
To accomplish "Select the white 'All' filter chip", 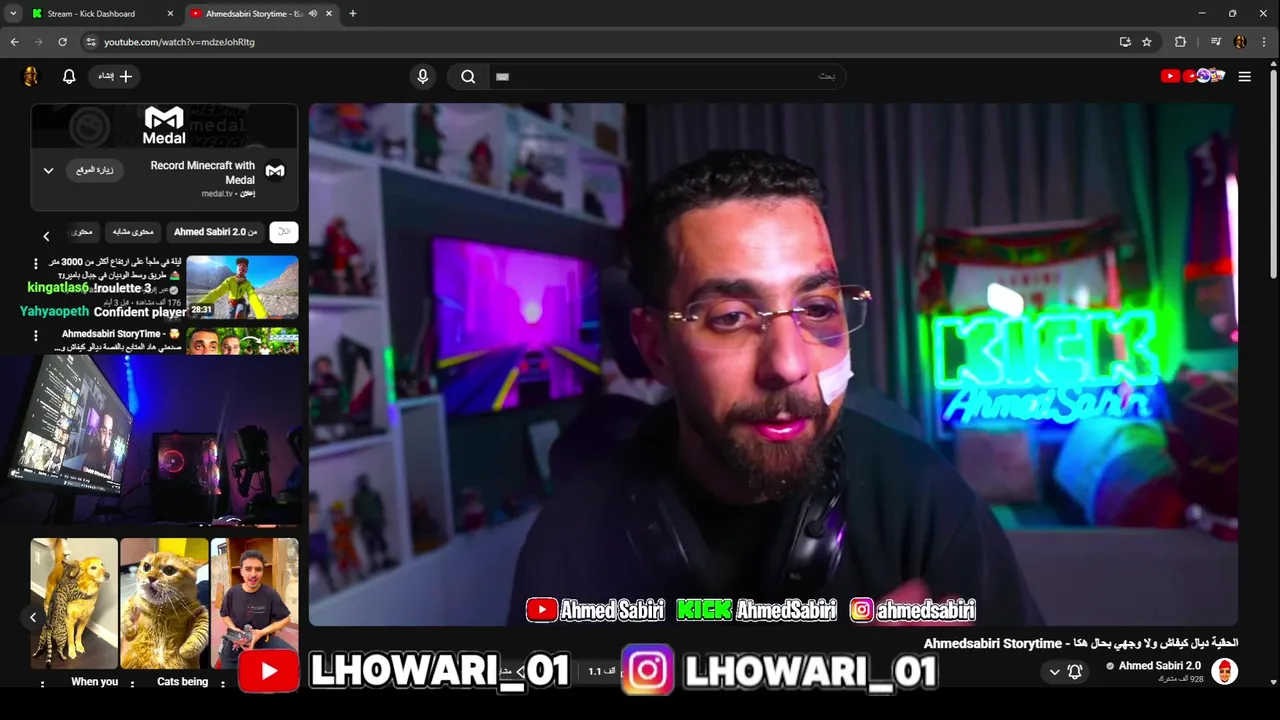I will [x=284, y=232].
